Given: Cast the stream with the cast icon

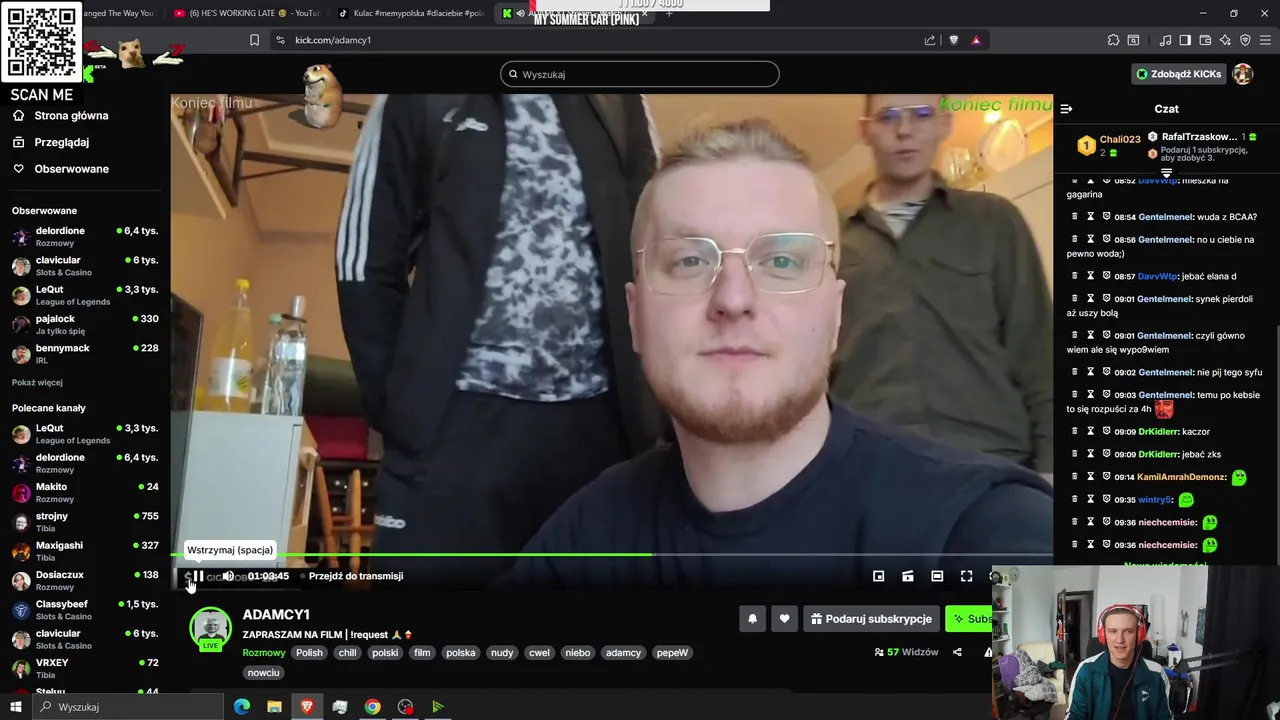Looking at the screenshot, I should tap(908, 576).
